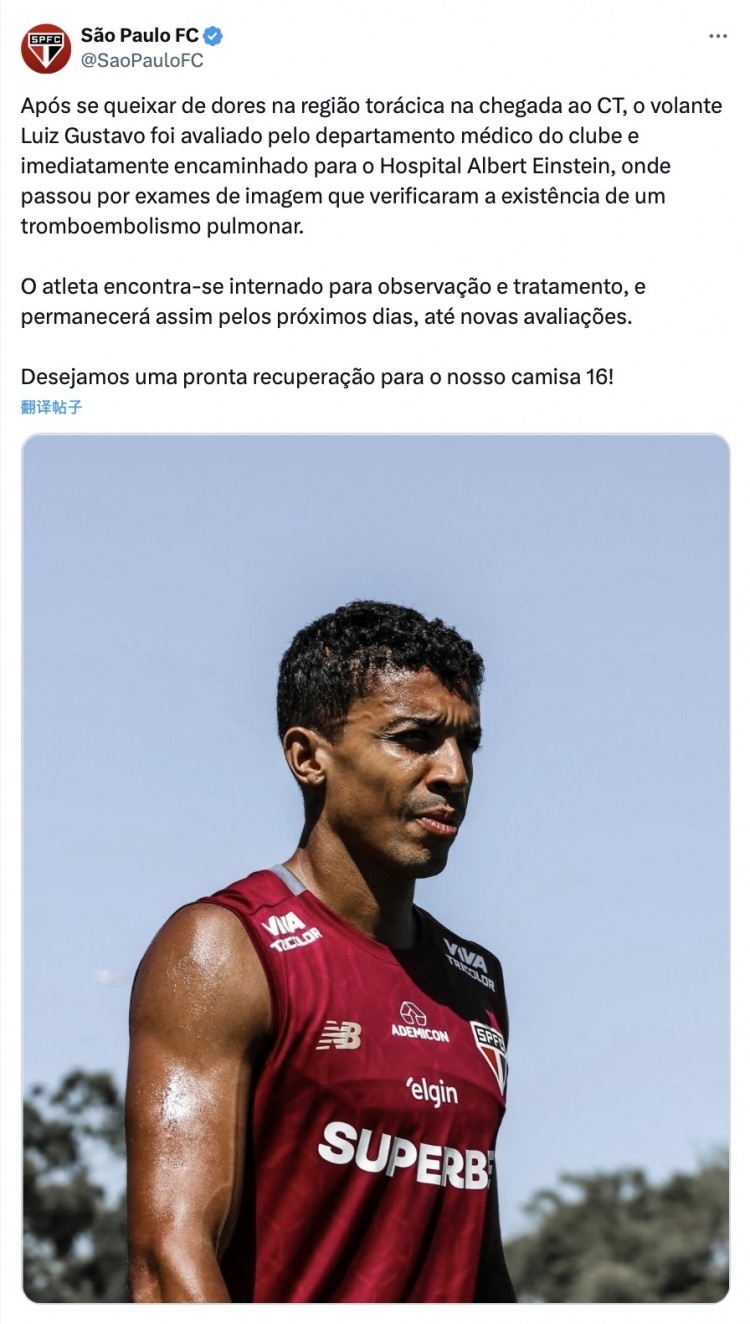Click the São Paulo FC display name
Viewport: 750px width, 1324px height.
pos(140,36)
